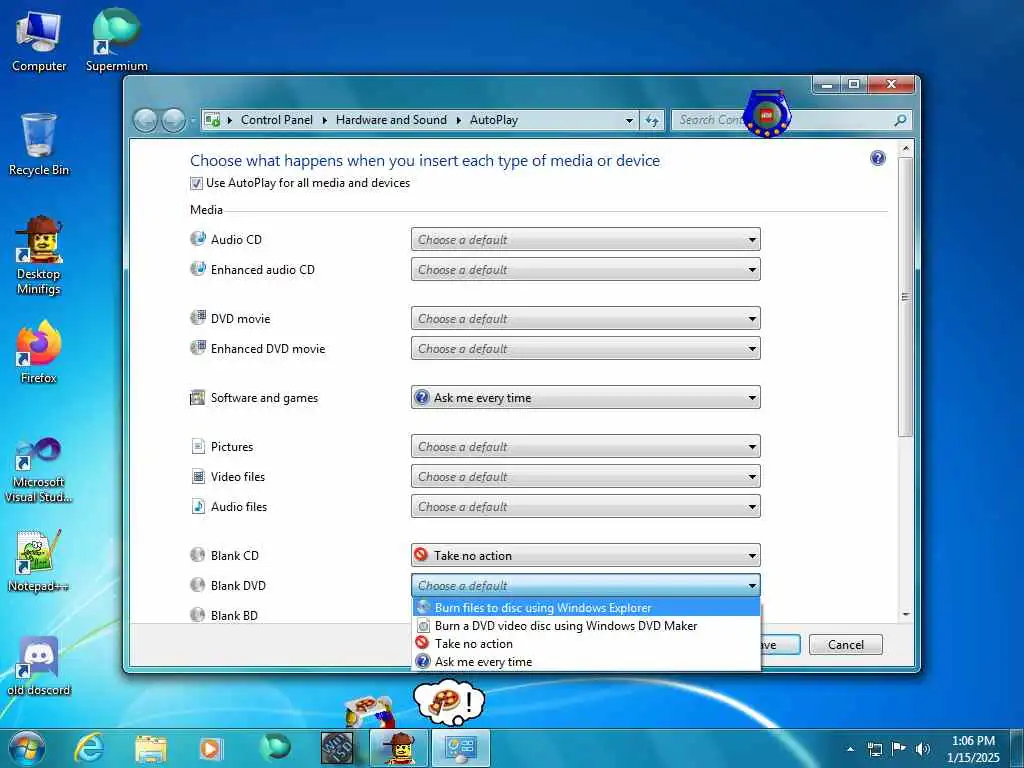Open the Windows Start menu orb
1024x768 pixels.
pos(26,748)
